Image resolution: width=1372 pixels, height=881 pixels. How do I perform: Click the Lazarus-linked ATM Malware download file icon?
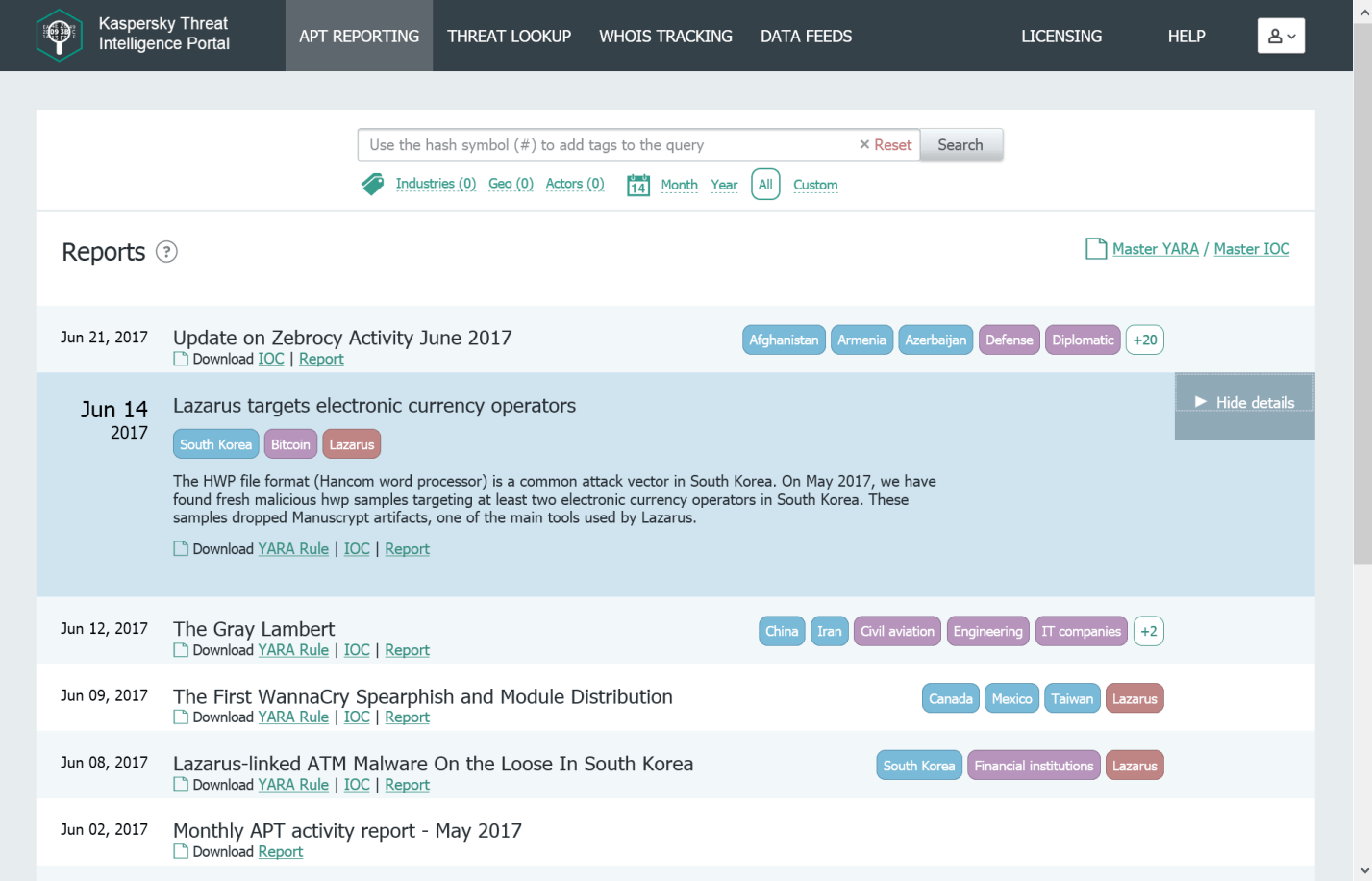click(x=181, y=785)
